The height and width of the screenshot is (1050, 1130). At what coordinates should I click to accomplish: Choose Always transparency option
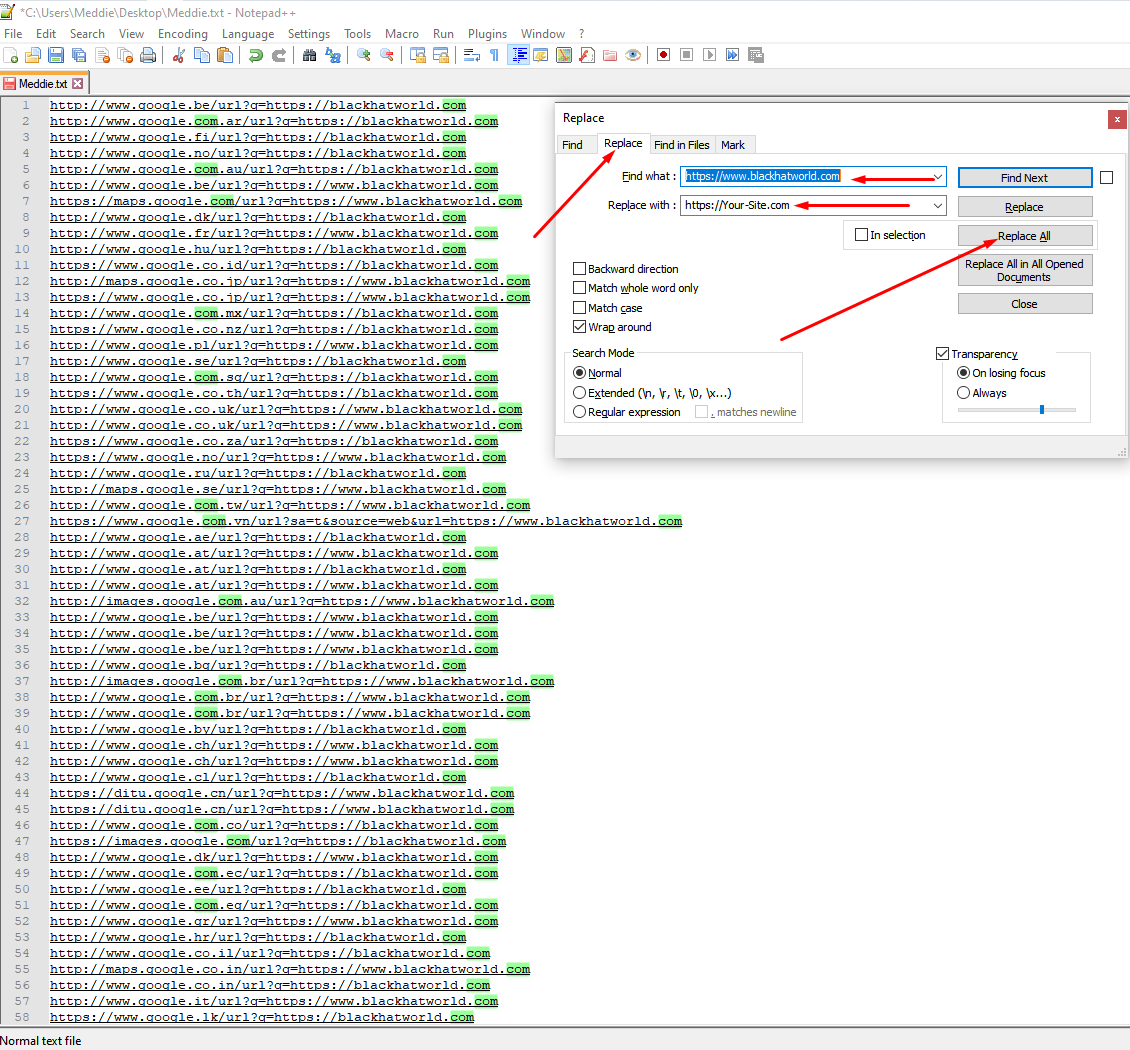coord(964,393)
